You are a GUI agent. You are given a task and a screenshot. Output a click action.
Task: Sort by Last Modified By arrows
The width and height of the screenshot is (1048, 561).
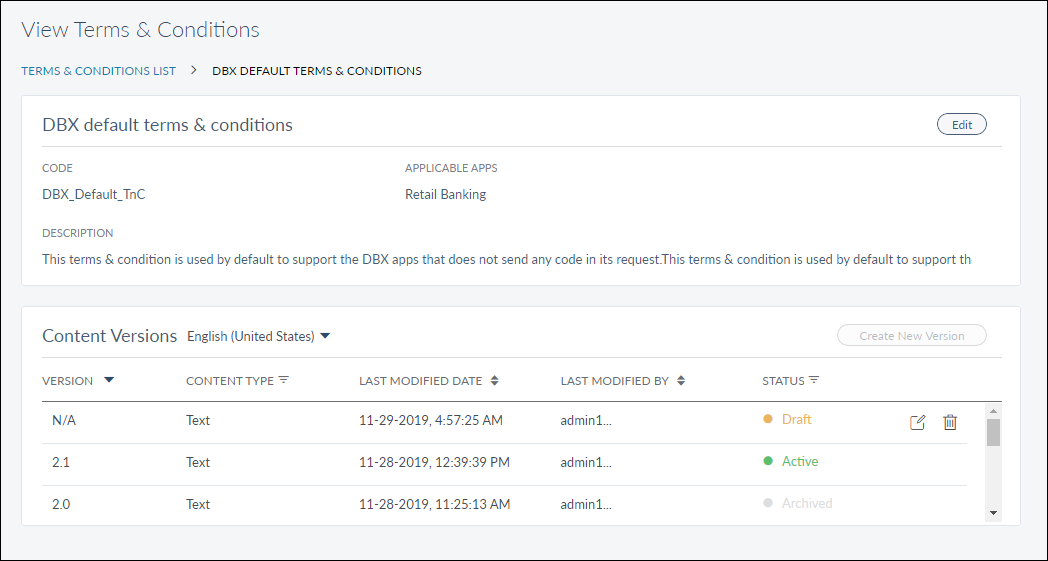pos(681,381)
